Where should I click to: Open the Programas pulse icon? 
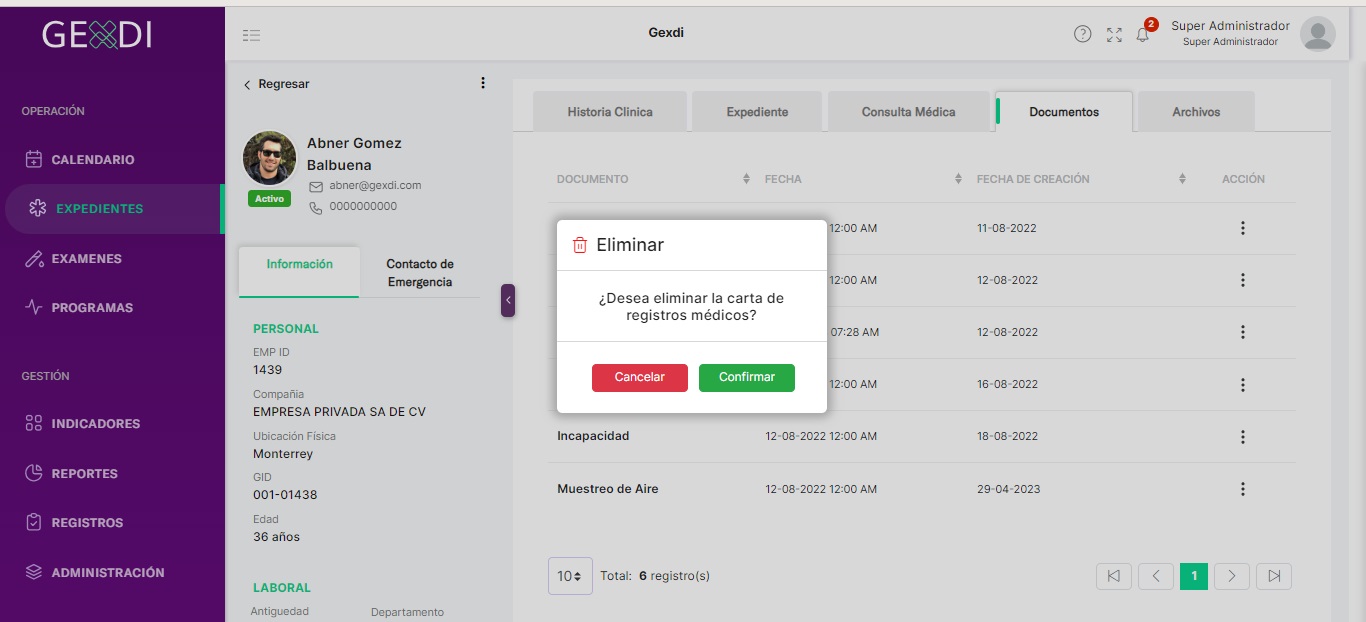34,307
